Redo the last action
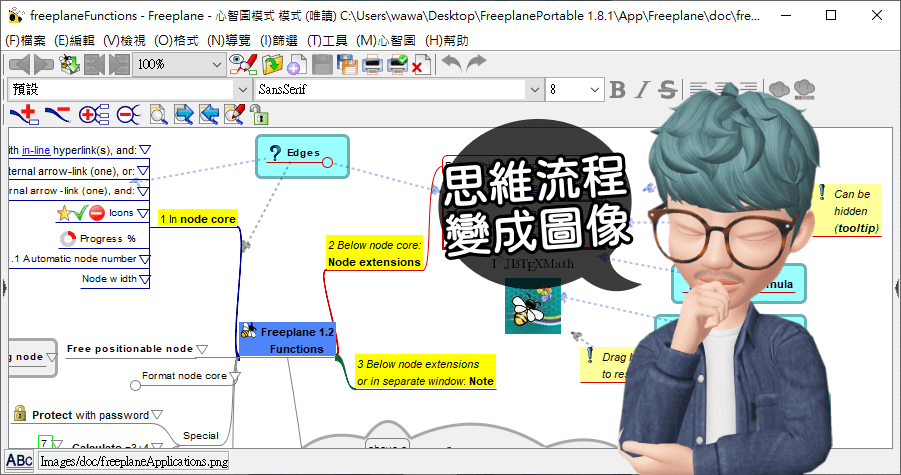Viewport: 901px width, 475px height. (x=476, y=63)
